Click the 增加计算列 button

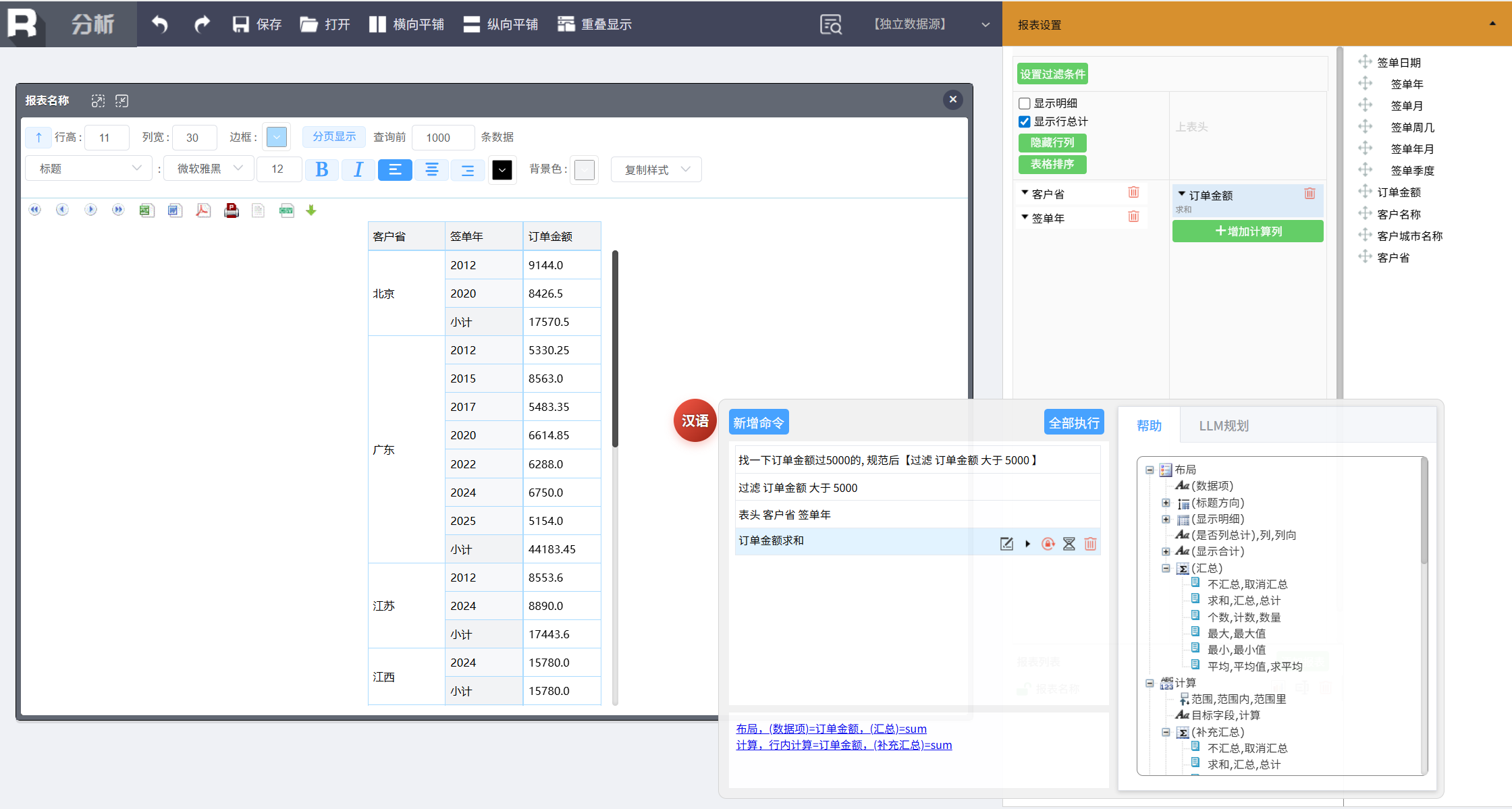1247,231
